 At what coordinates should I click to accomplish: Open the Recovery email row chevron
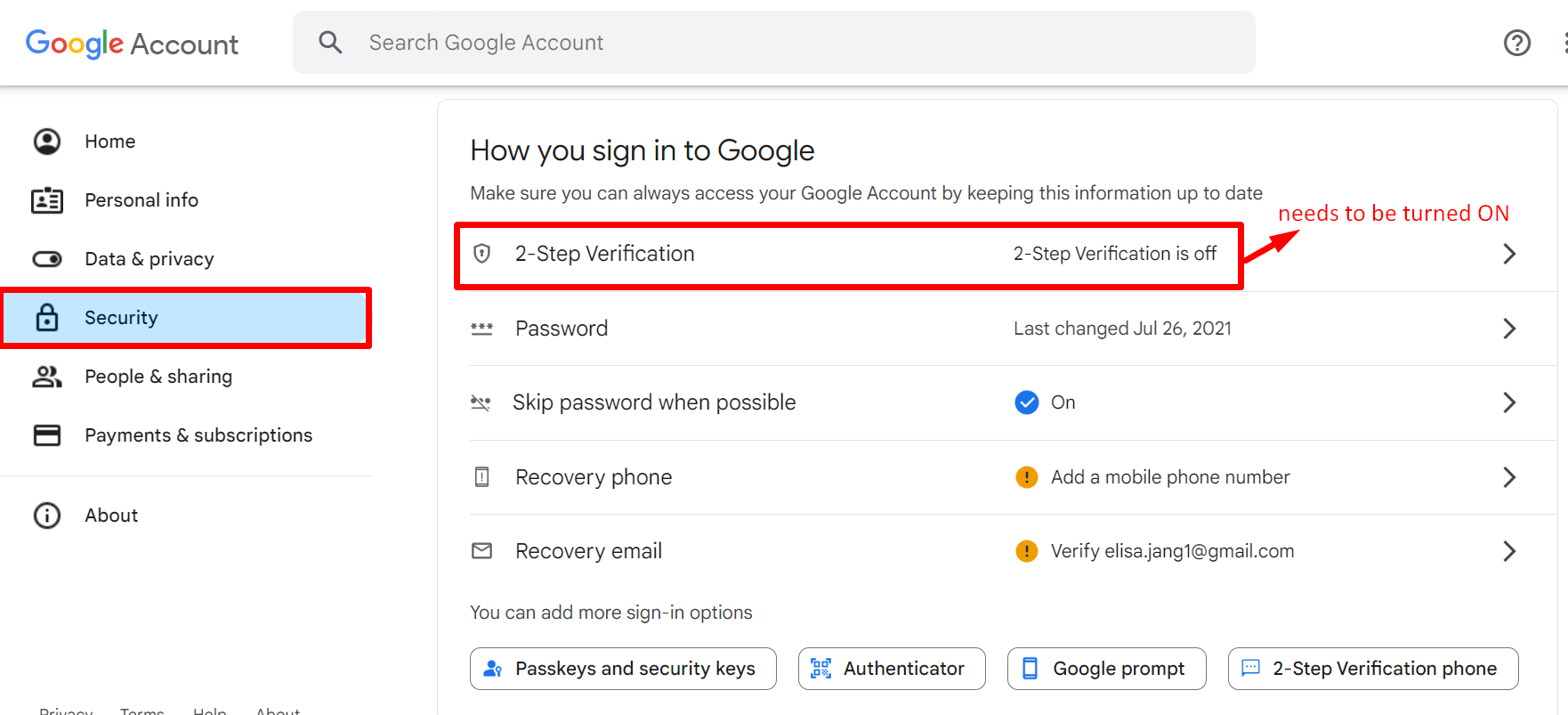pos(1509,551)
